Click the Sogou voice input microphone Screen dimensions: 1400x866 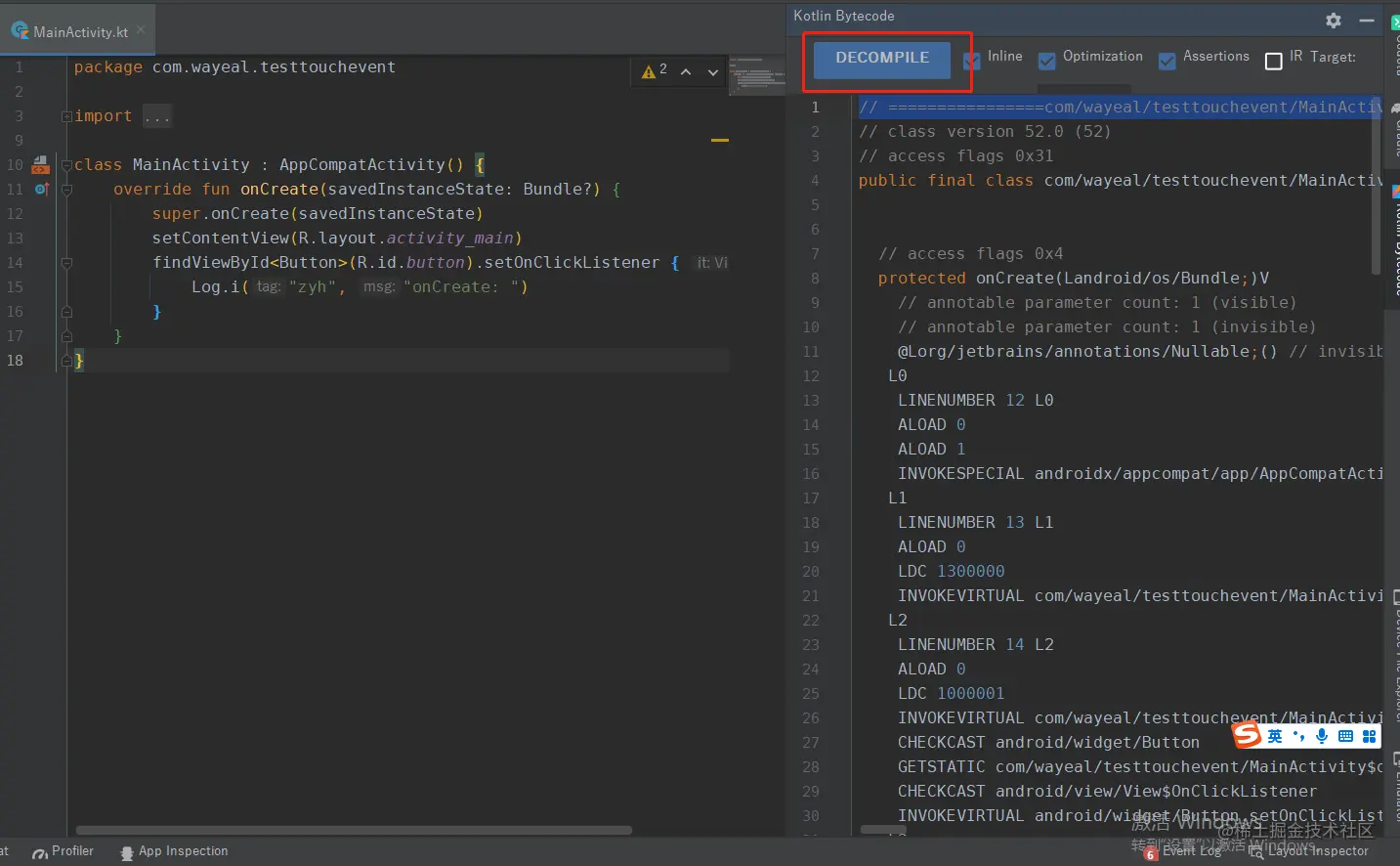point(1322,736)
